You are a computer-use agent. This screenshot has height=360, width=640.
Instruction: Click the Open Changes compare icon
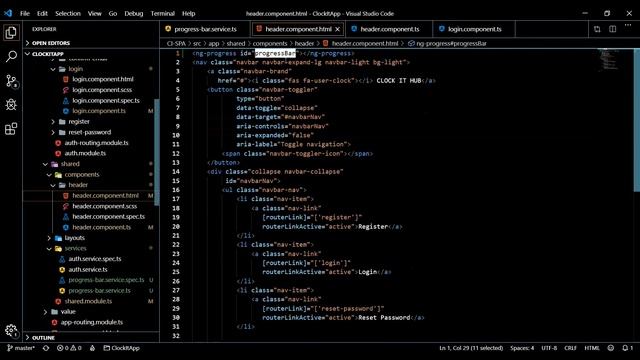click(597, 29)
